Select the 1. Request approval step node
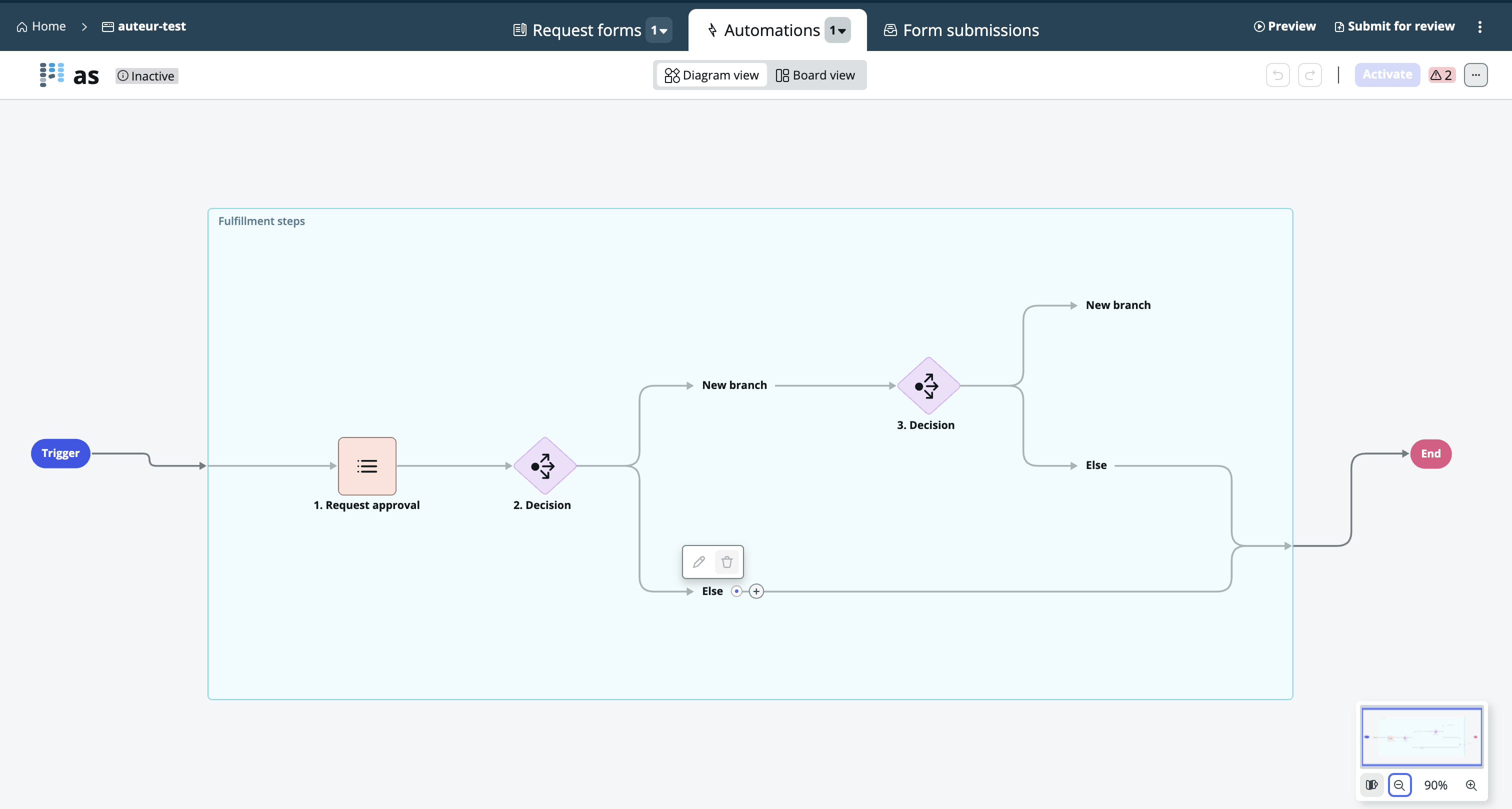1512x809 pixels. coord(367,465)
